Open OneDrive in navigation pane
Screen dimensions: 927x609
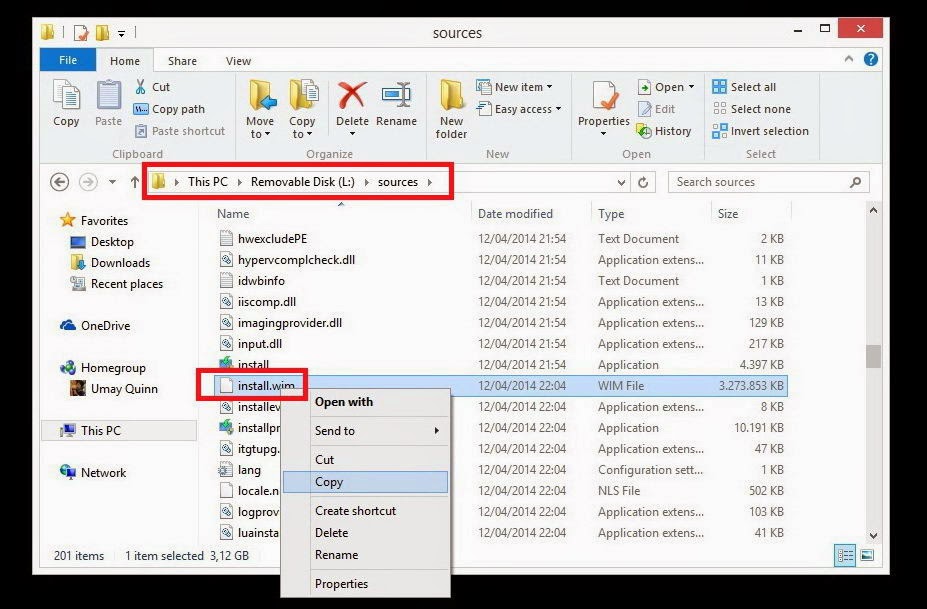(x=95, y=326)
